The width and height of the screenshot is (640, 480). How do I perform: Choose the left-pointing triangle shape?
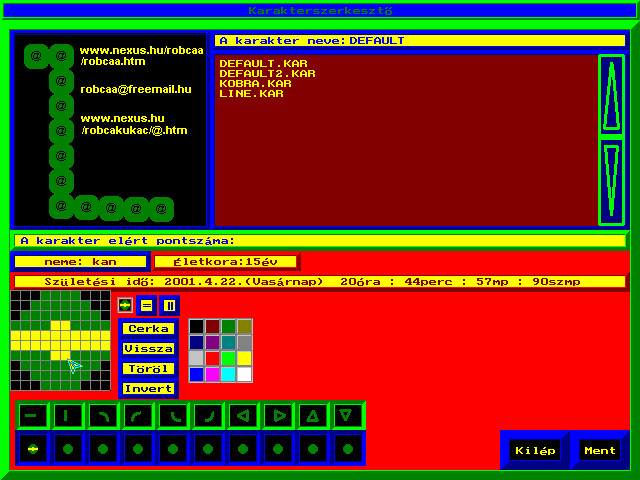[243, 415]
